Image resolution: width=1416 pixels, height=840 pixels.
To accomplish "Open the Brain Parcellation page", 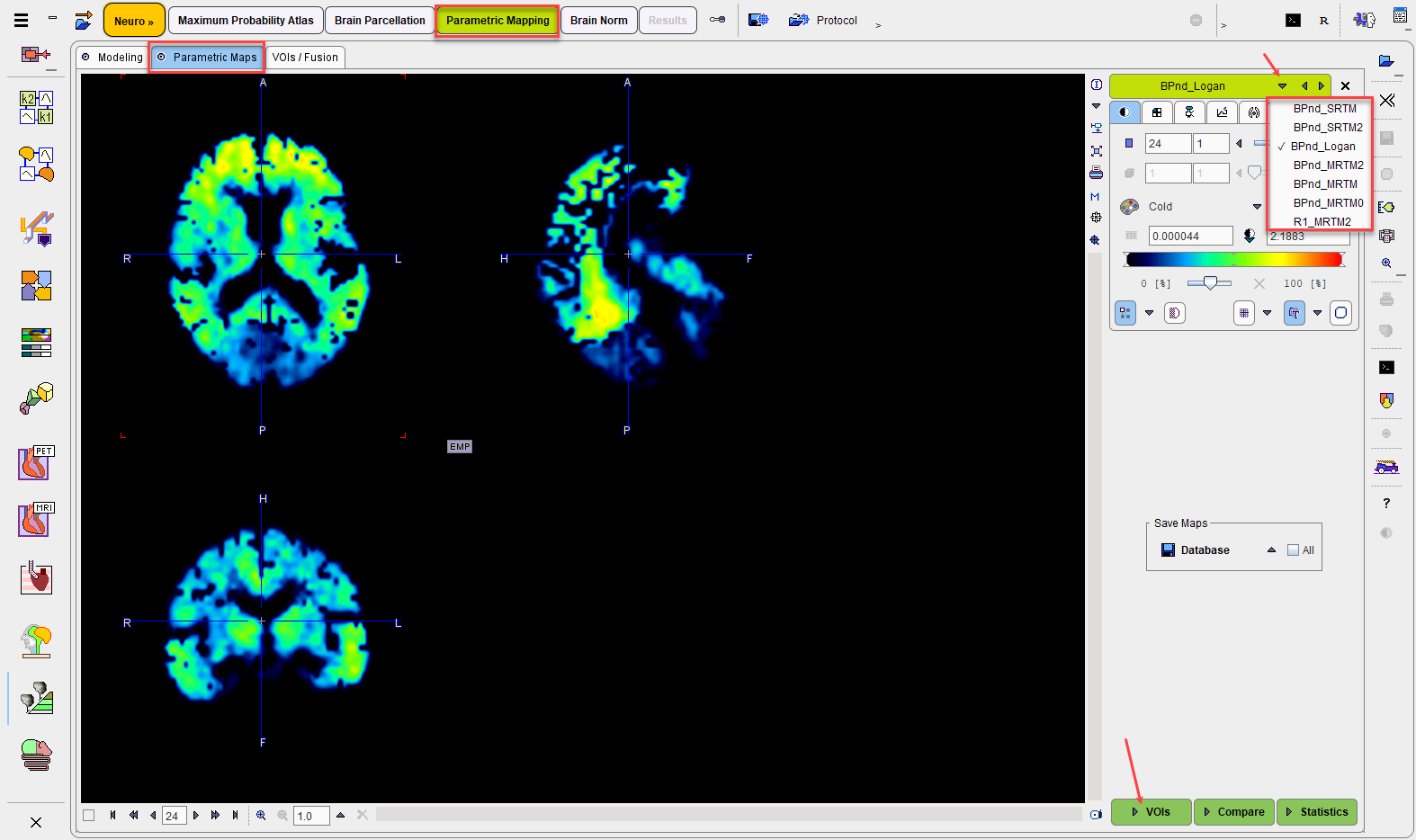I will 380,20.
